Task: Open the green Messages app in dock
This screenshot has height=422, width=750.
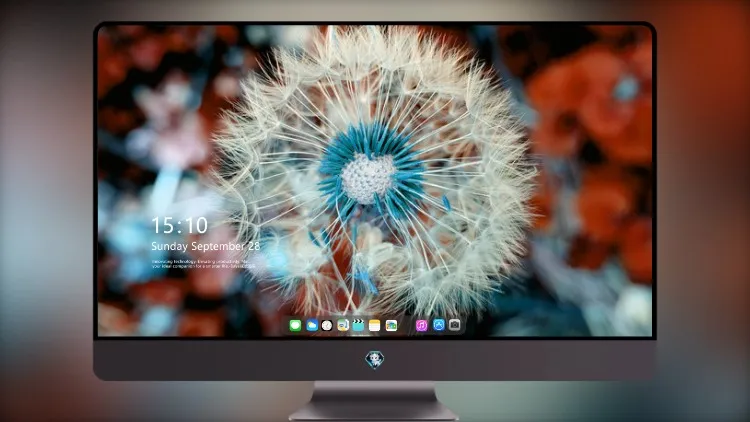Action: click(x=295, y=326)
